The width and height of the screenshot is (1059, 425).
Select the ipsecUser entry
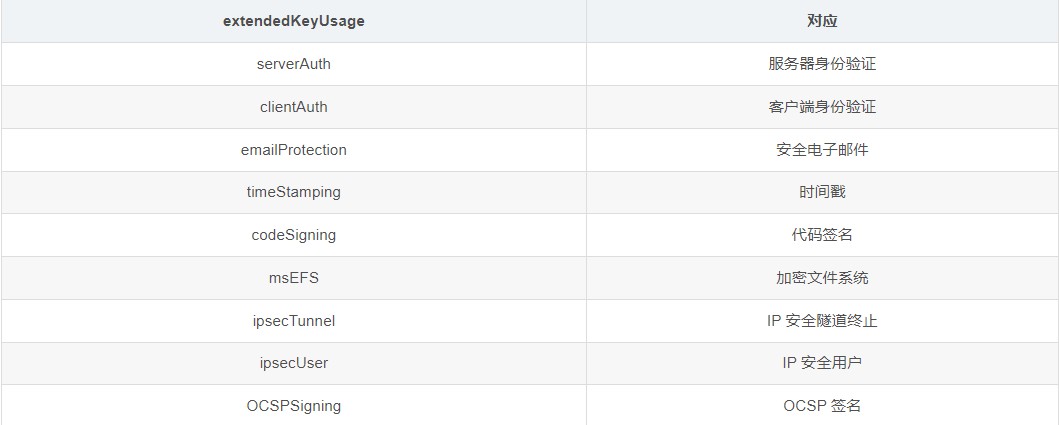coord(293,363)
